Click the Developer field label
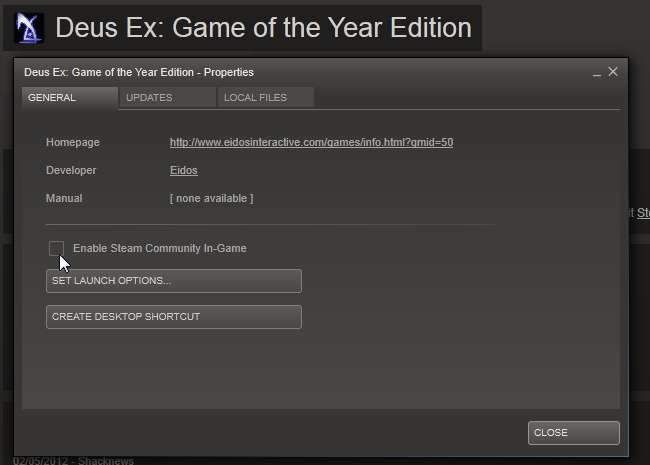The width and height of the screenshot is (650, 465). pyautogui.click(x=71, y=170)
